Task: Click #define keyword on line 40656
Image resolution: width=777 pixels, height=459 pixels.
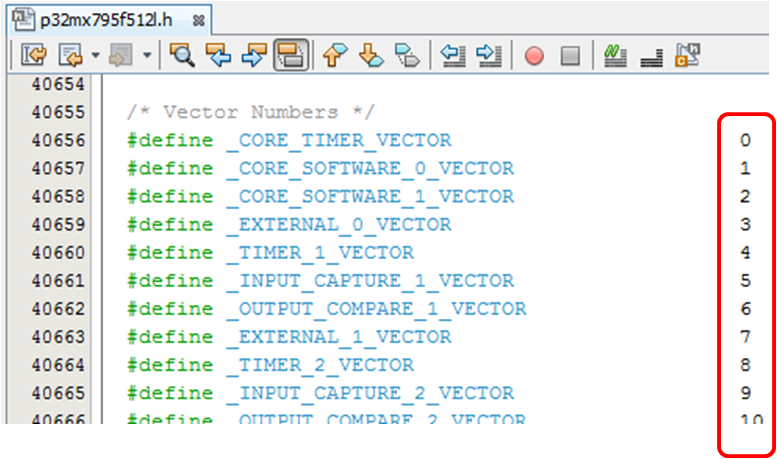Action: [170, 140]
